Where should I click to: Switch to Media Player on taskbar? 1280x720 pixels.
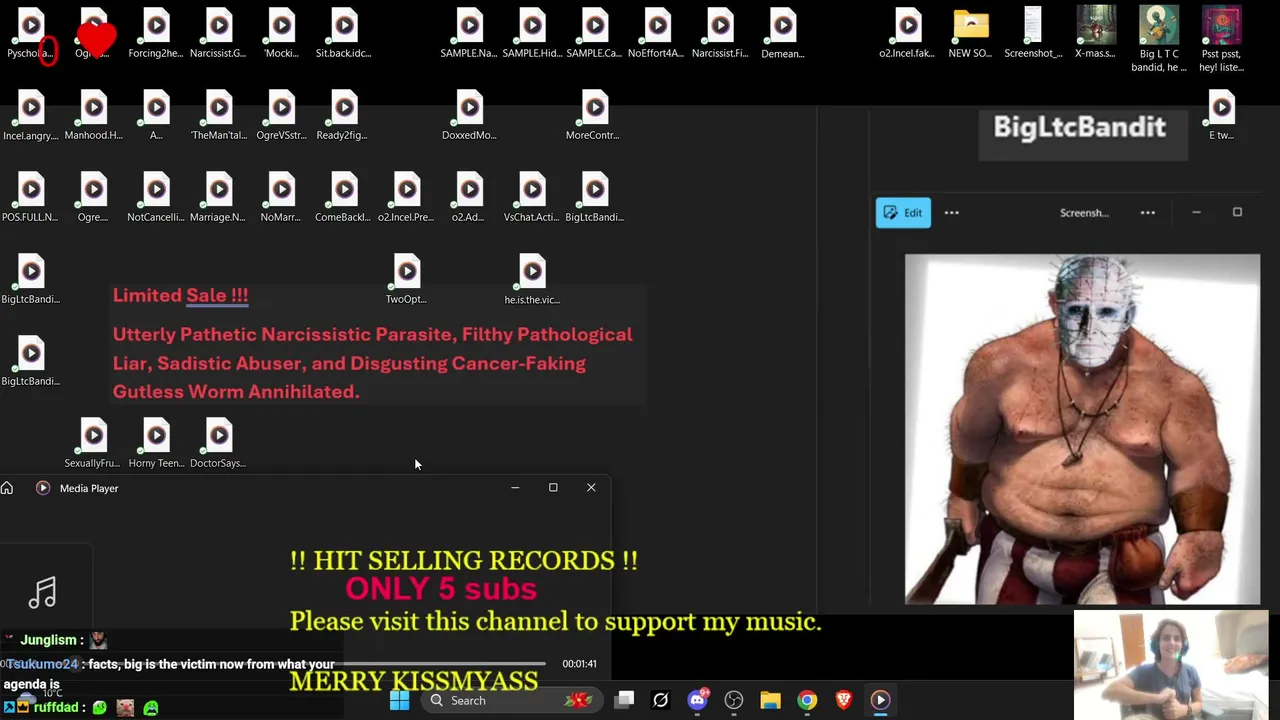(x=880, y=700)
